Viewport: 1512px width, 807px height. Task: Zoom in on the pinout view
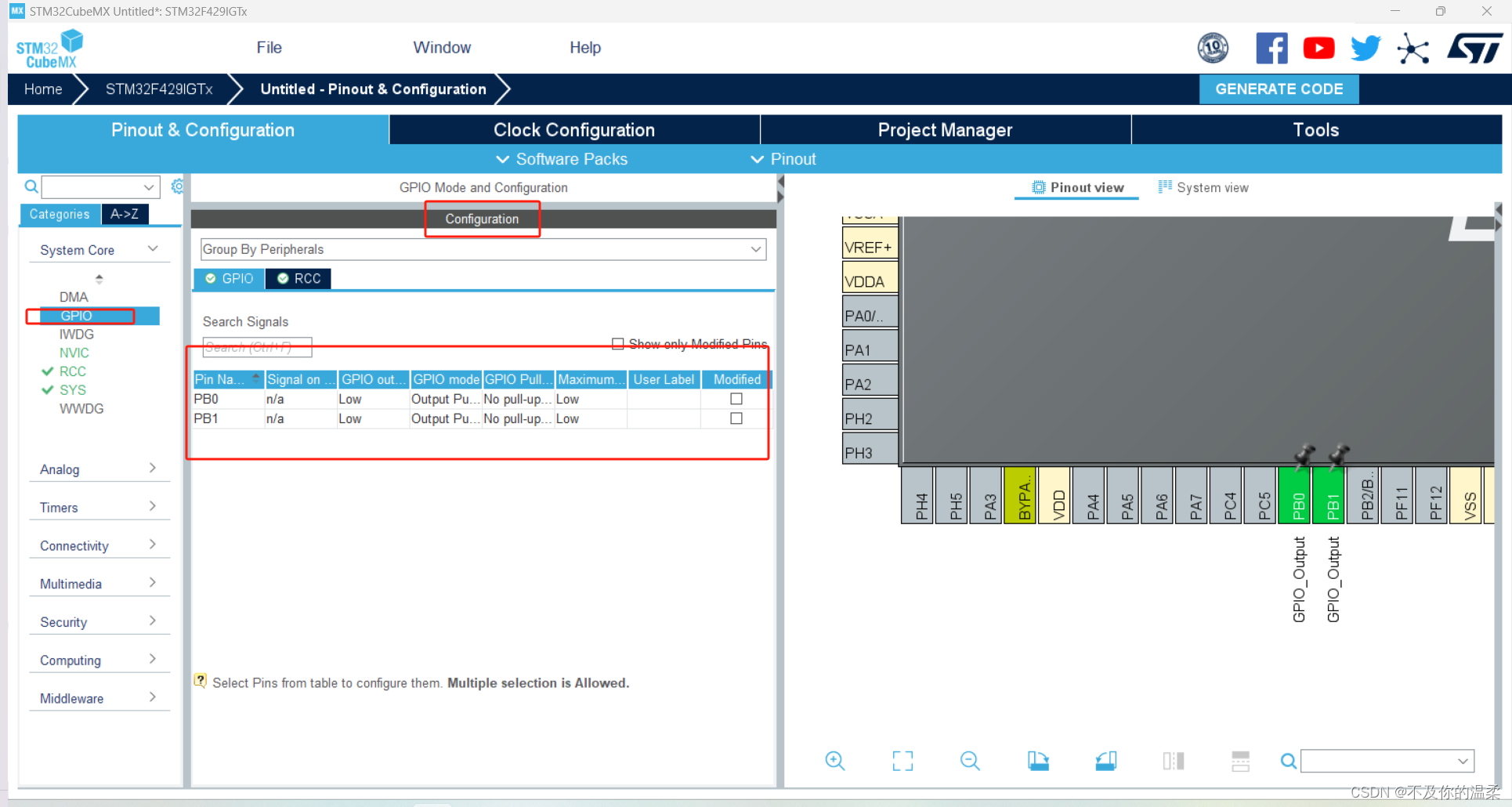(x=835, y=761)
